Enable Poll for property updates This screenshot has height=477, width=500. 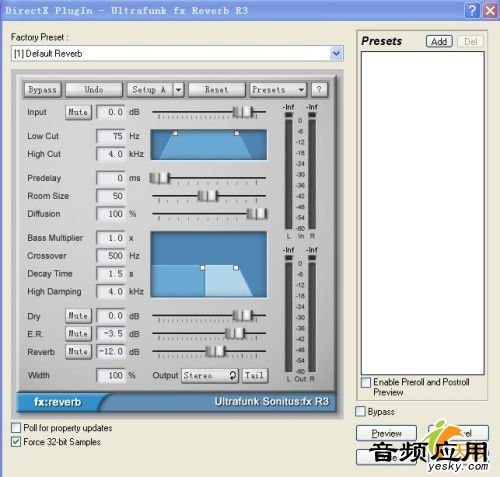16,427
